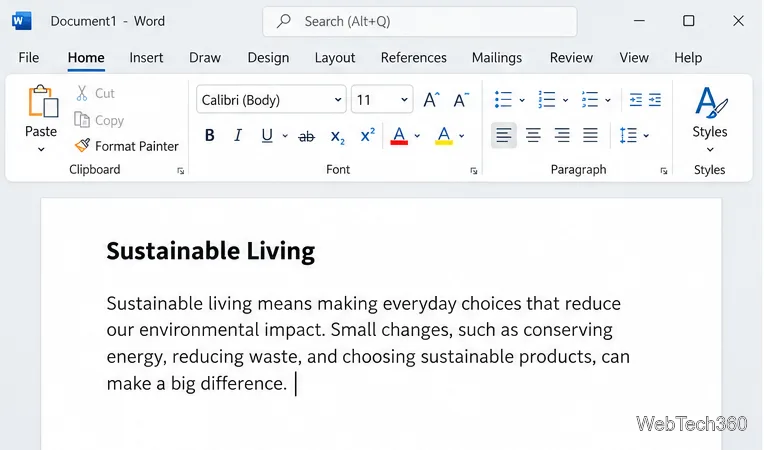The image size is (764, 450).
Task: Click the search magnifier icon
Action: click(284, 21)
